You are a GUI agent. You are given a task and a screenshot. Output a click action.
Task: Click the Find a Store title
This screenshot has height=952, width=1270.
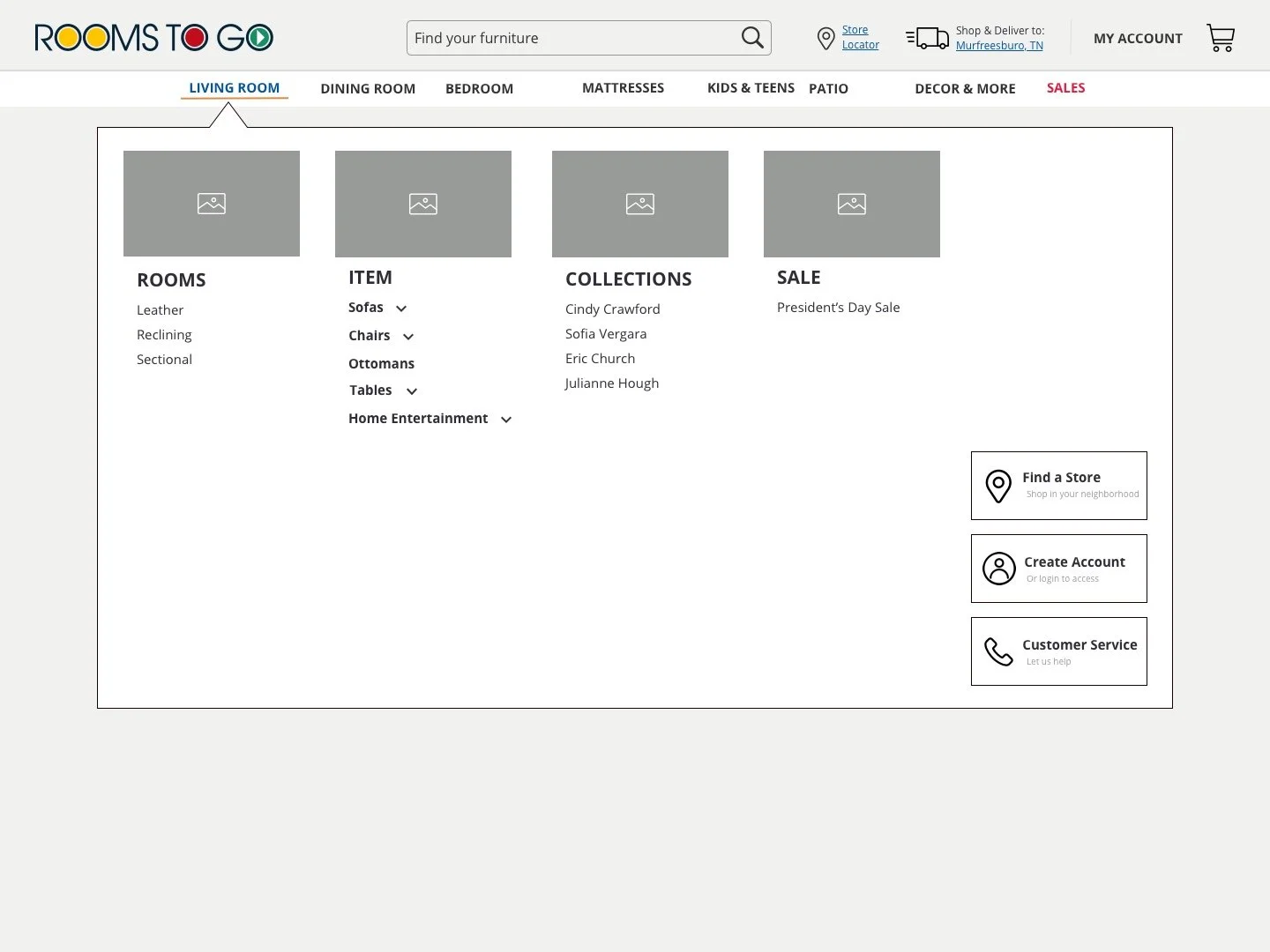pyautogui.click(x=1062, y=478)
